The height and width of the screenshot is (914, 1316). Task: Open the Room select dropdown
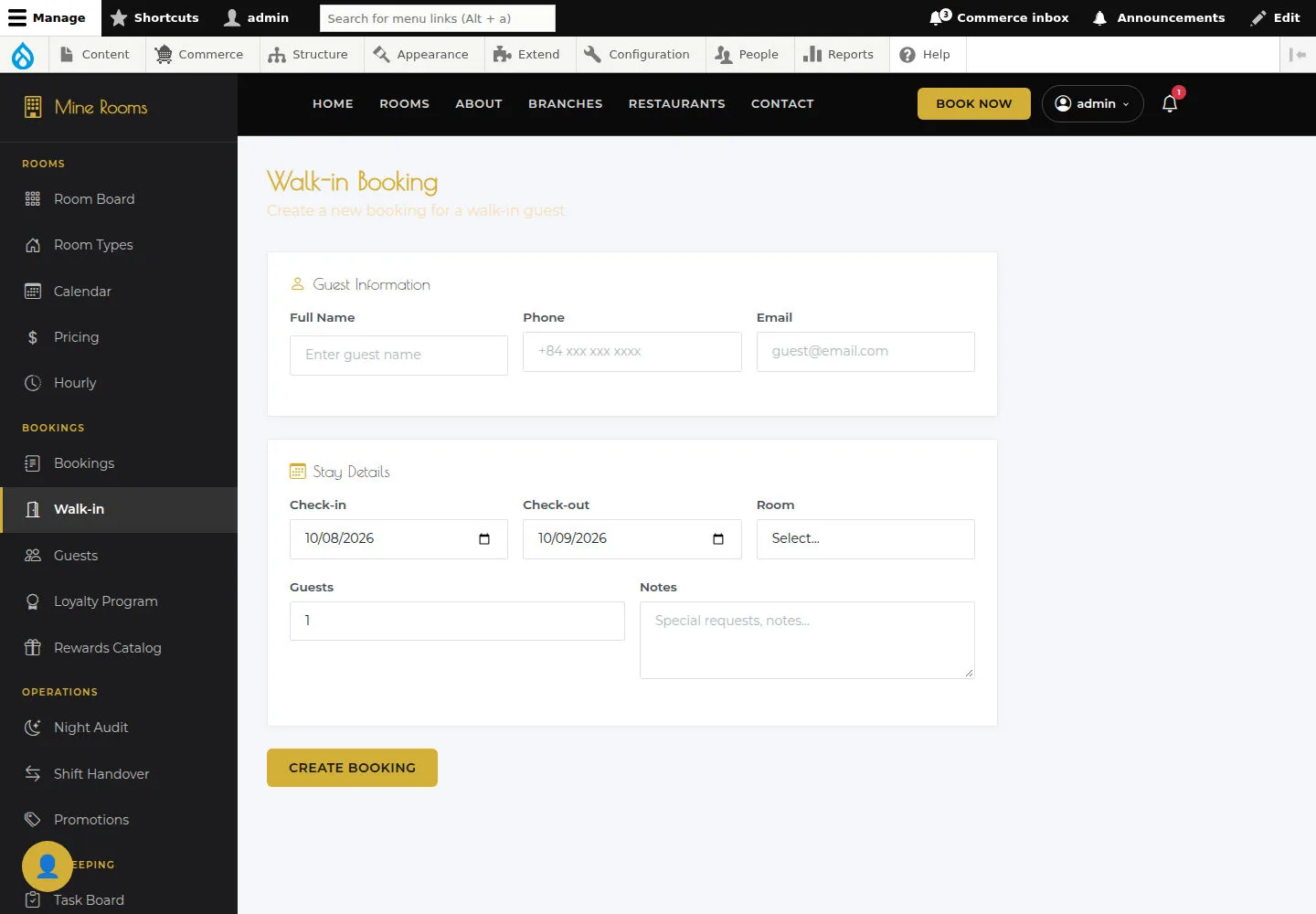pos(865,539)
